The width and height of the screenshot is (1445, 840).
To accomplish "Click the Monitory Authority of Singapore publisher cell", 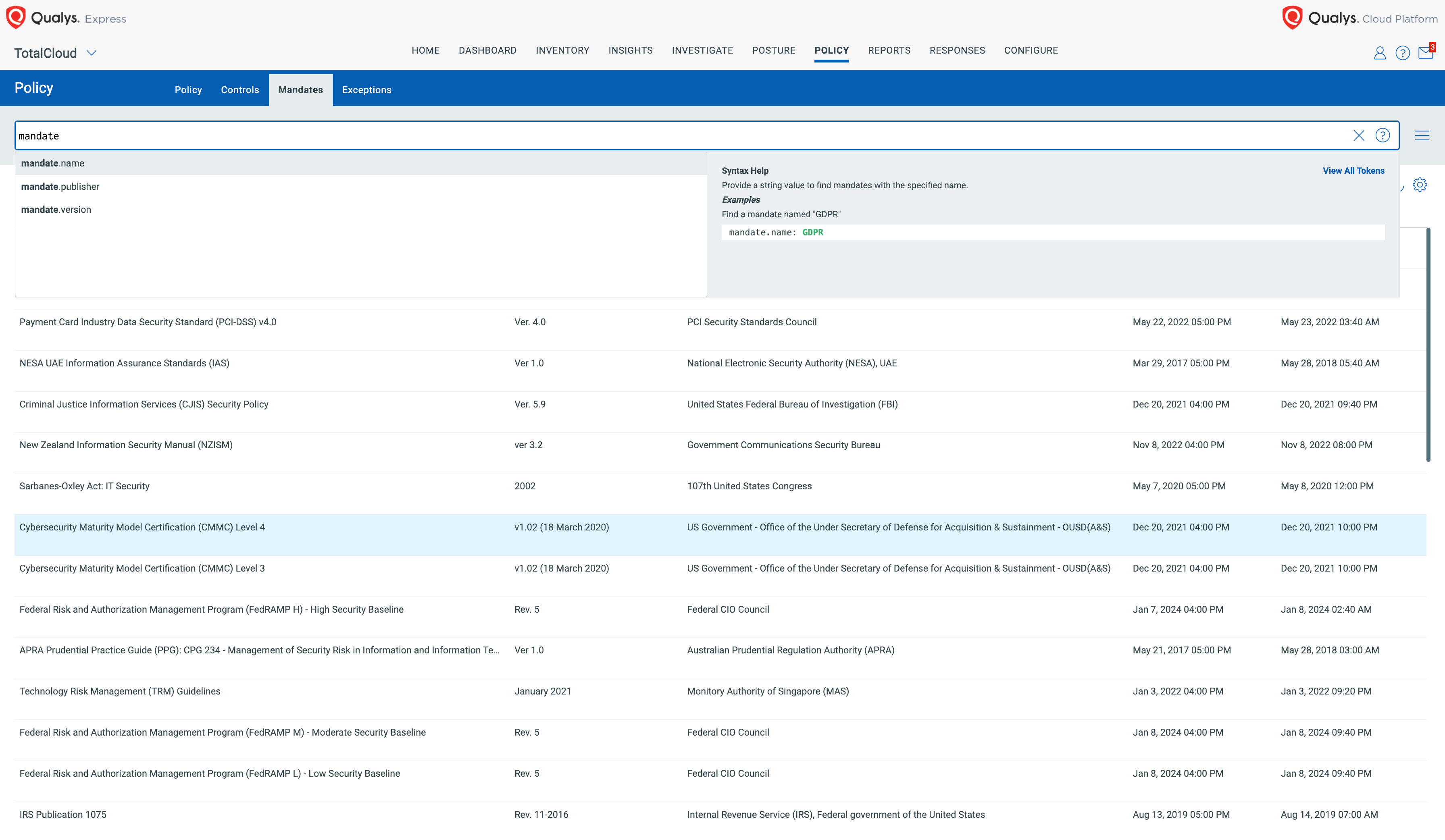I will [x=768, y=692].
